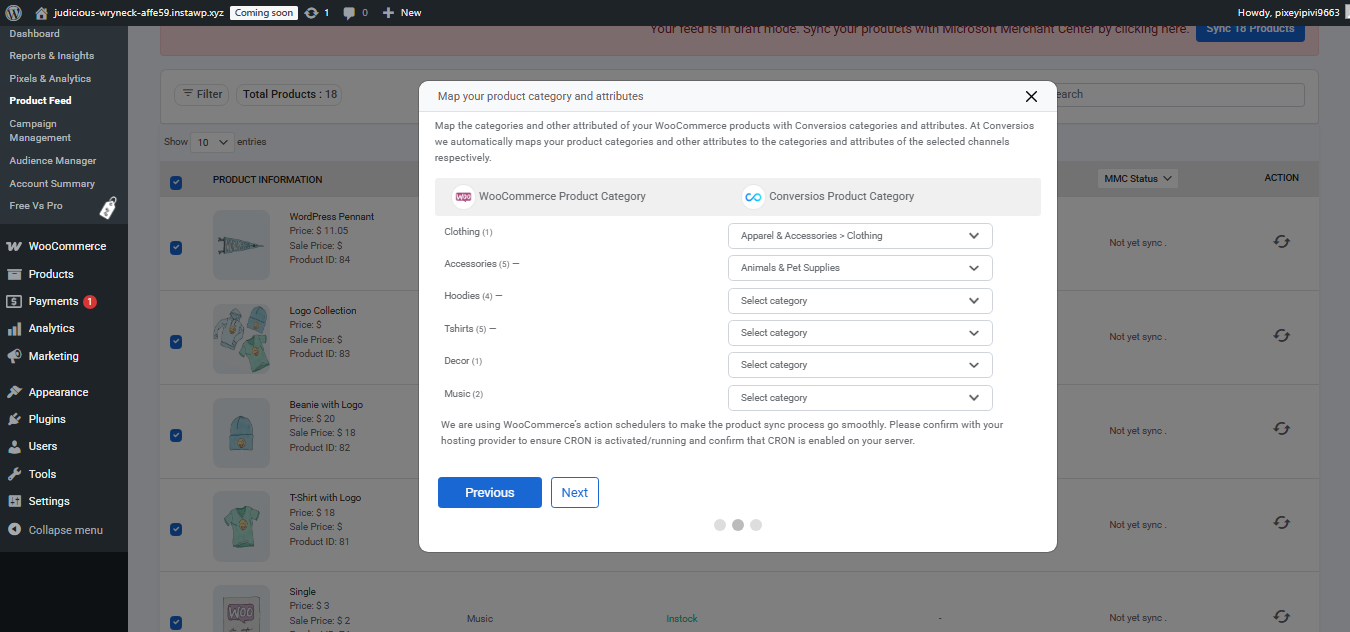The image size is (1350, 632).
Task: Click the T-Shirt with Logo thumbnail
Action: (x=241, y=526)
